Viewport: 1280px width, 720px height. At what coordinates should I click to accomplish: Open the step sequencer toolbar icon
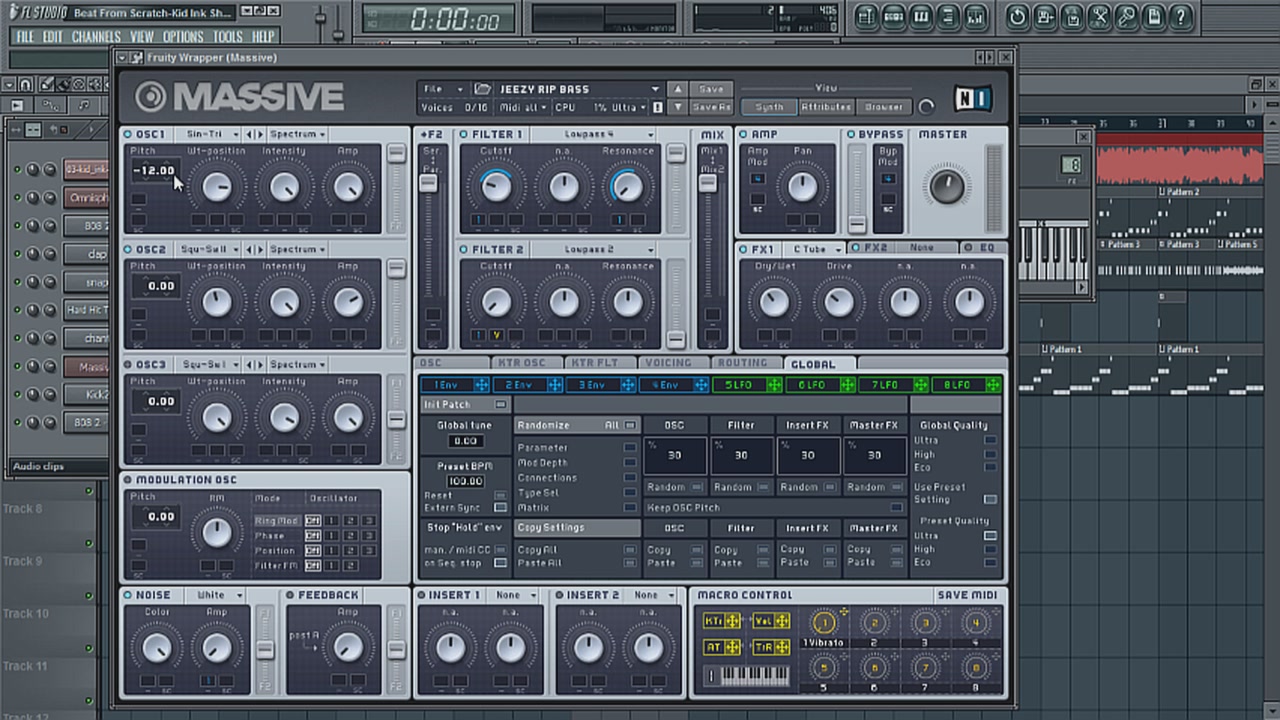pyautogui.click(x=894, y=17)
